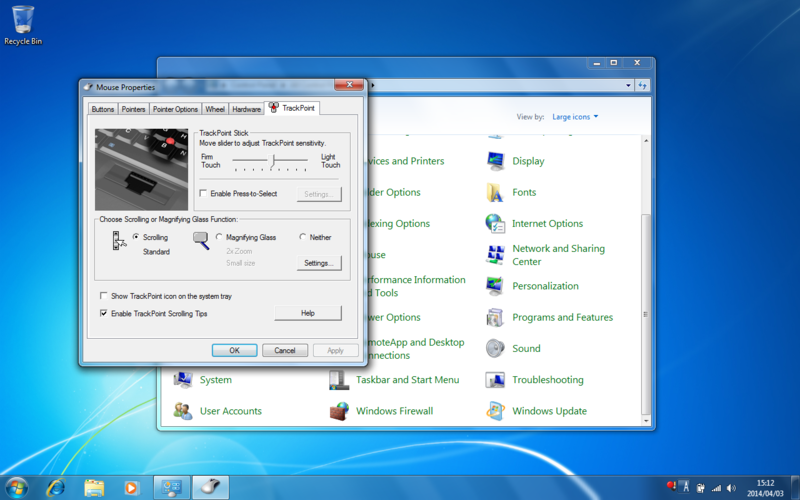
Task: Click the Help button
Action: [308, 313]
